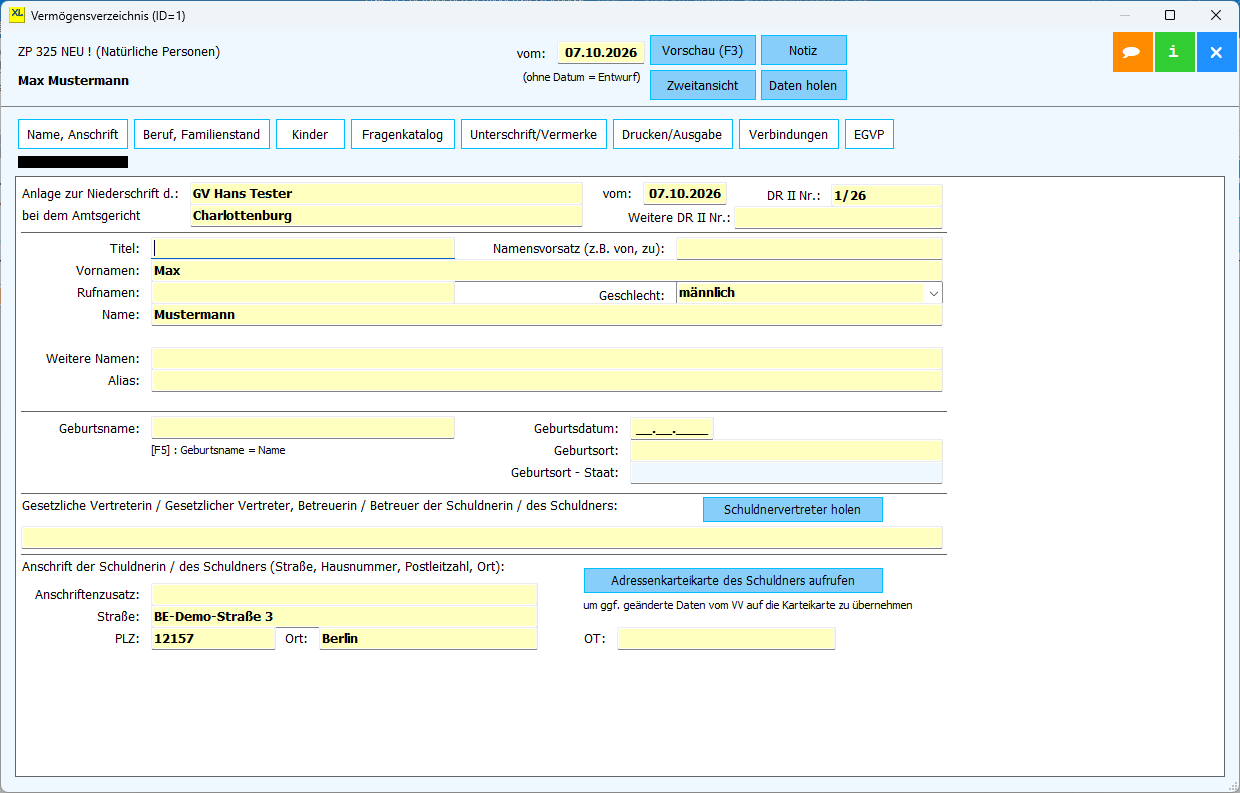Click the Weitere Namen field
The width and height of the screenshot is (1240, 793).
click(547, 358)
